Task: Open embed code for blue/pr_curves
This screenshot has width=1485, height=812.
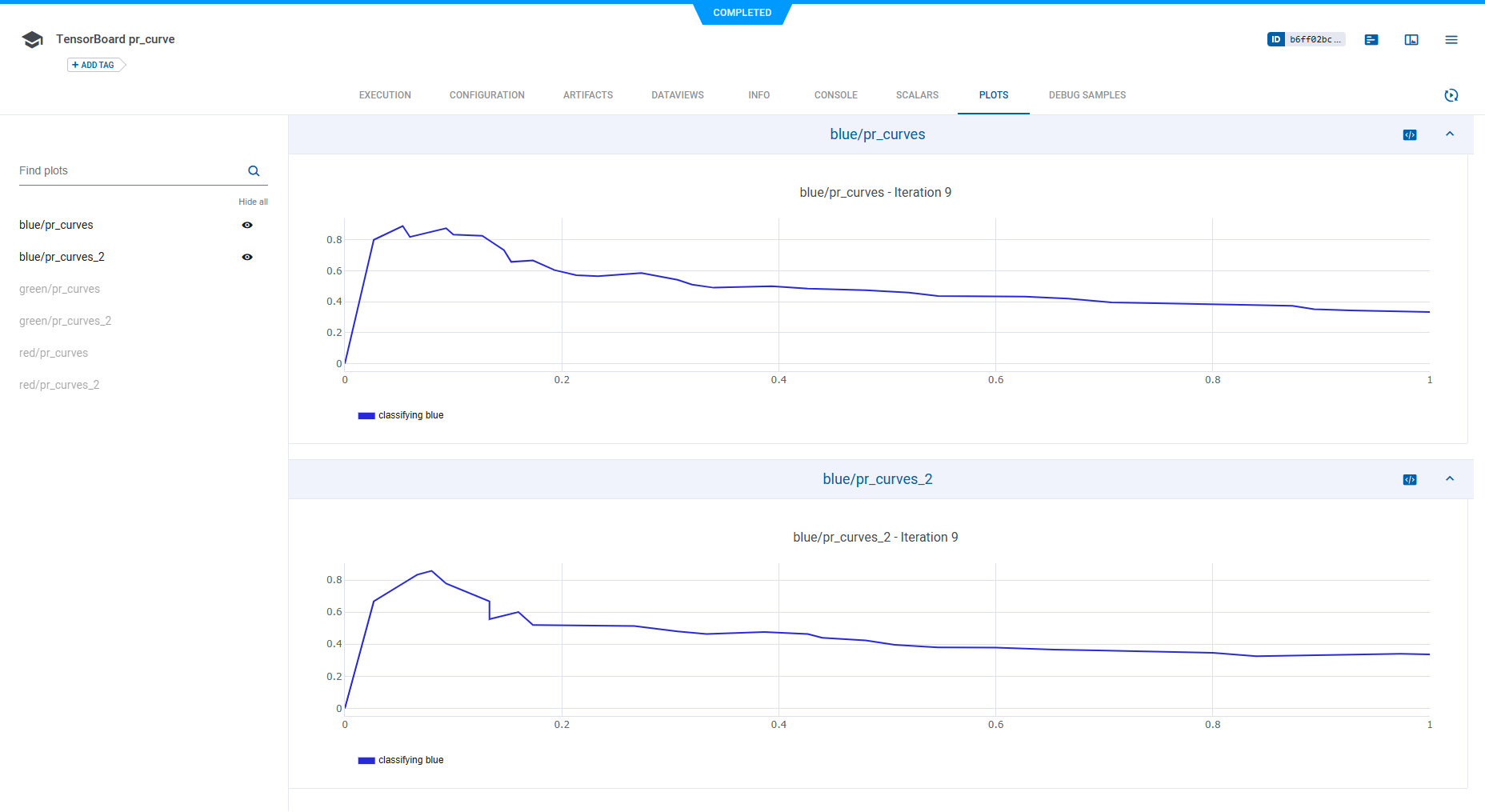Action: (1410, 135)
